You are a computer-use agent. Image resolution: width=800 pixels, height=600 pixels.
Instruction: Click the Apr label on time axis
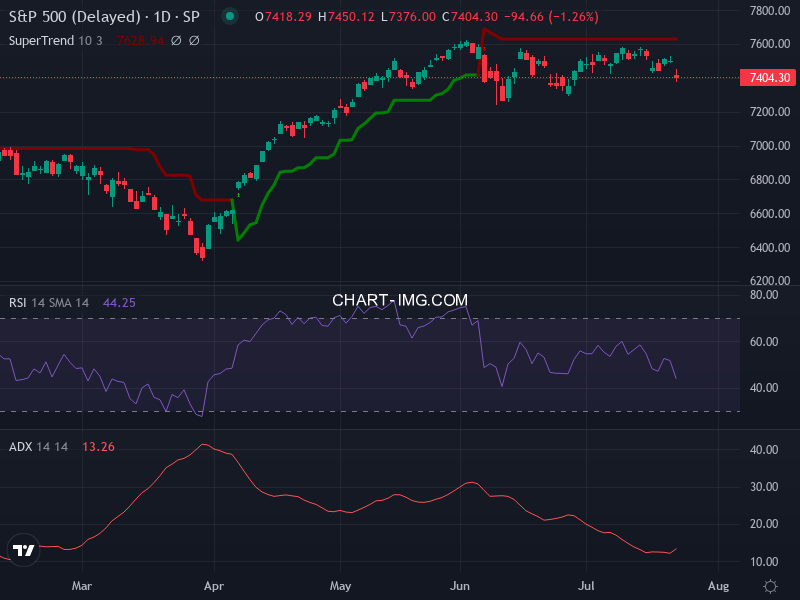point(214,586)
